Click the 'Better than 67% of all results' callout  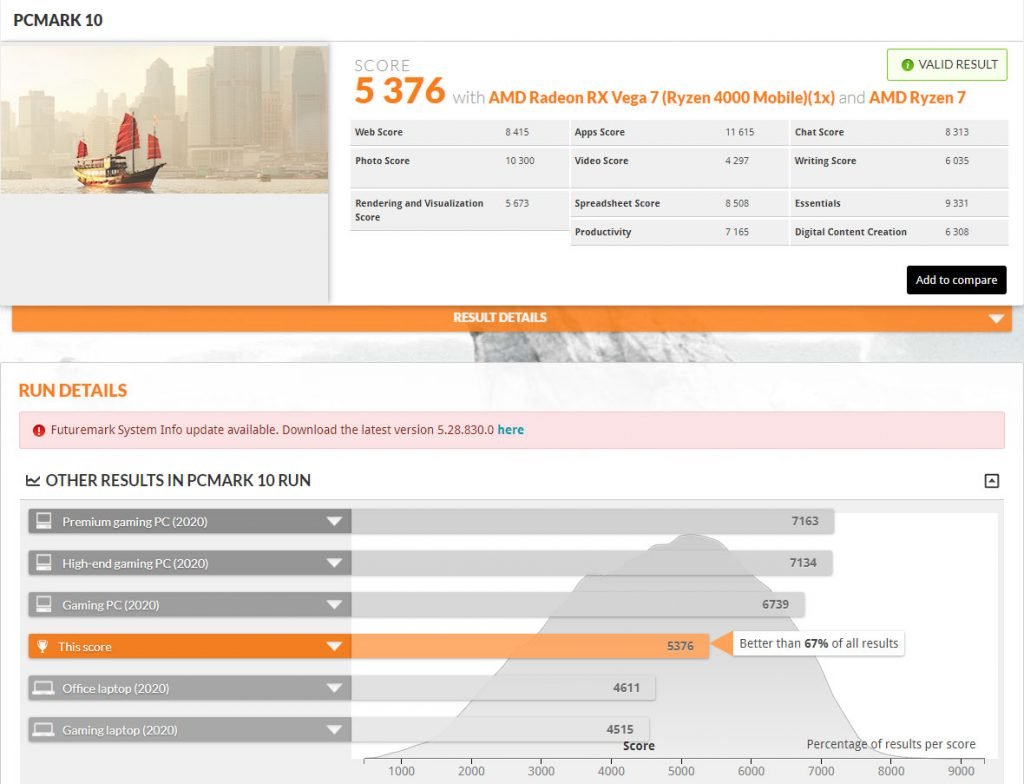[818, 644]
